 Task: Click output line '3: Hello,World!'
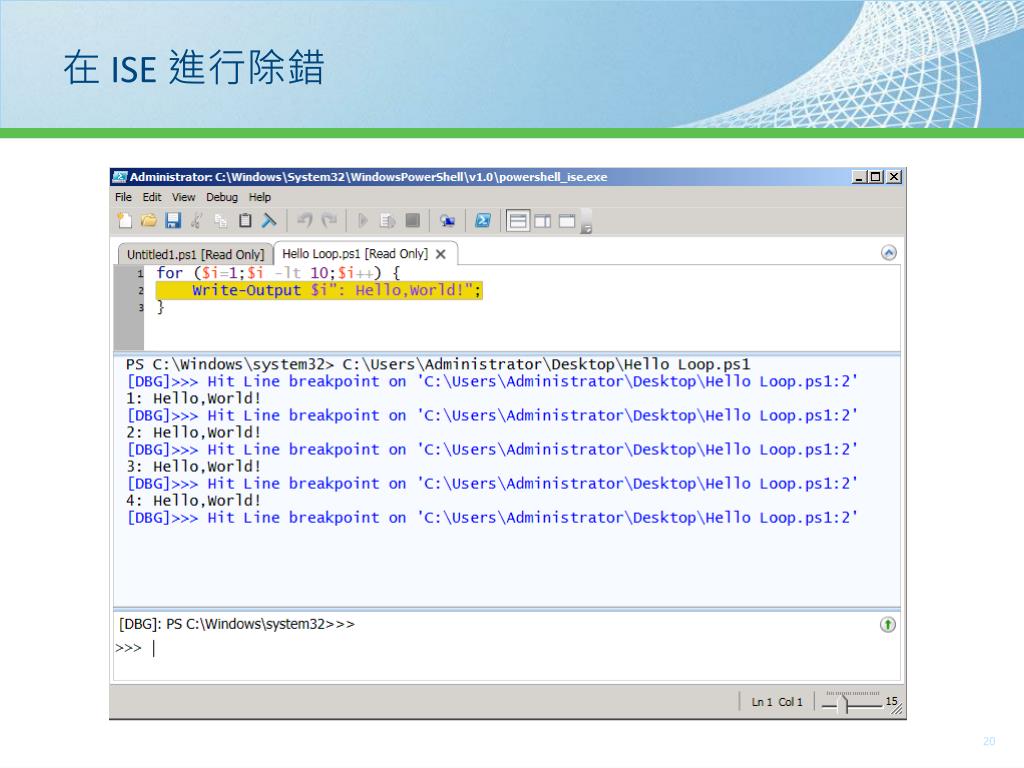(193, 466)
